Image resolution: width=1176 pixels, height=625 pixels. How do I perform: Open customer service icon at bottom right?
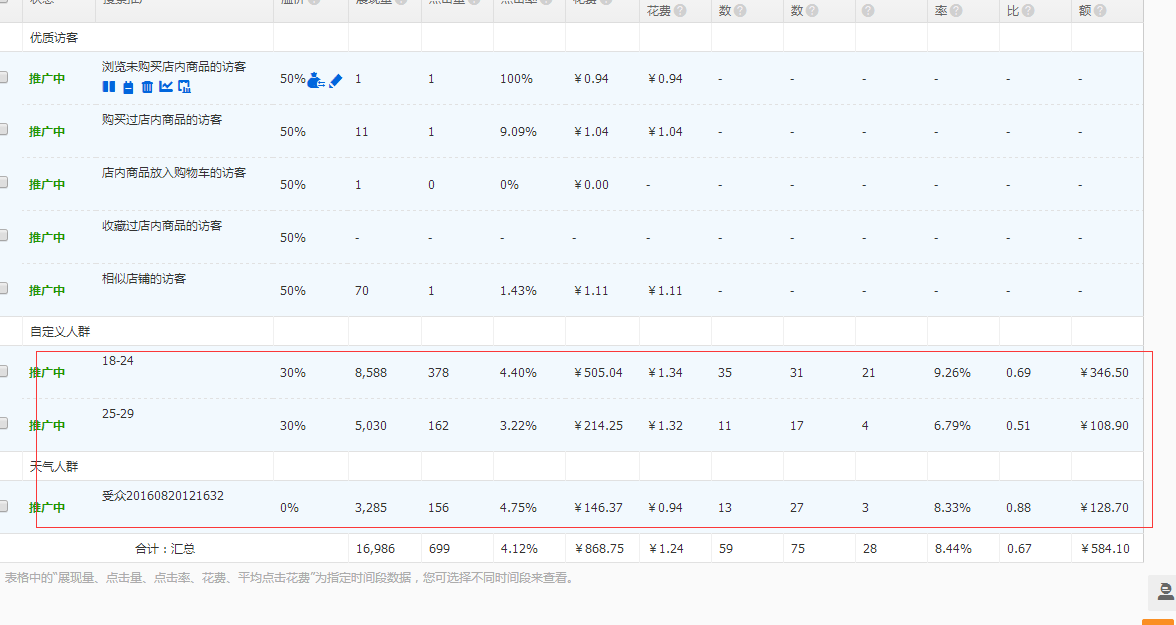[1165, 591]
